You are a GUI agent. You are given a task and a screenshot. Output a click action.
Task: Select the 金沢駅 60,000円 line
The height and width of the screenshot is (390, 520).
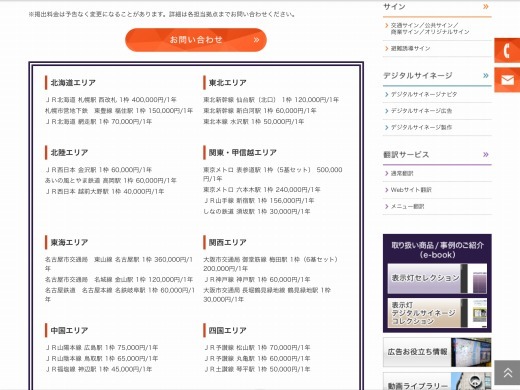click(x=99, y=170)
